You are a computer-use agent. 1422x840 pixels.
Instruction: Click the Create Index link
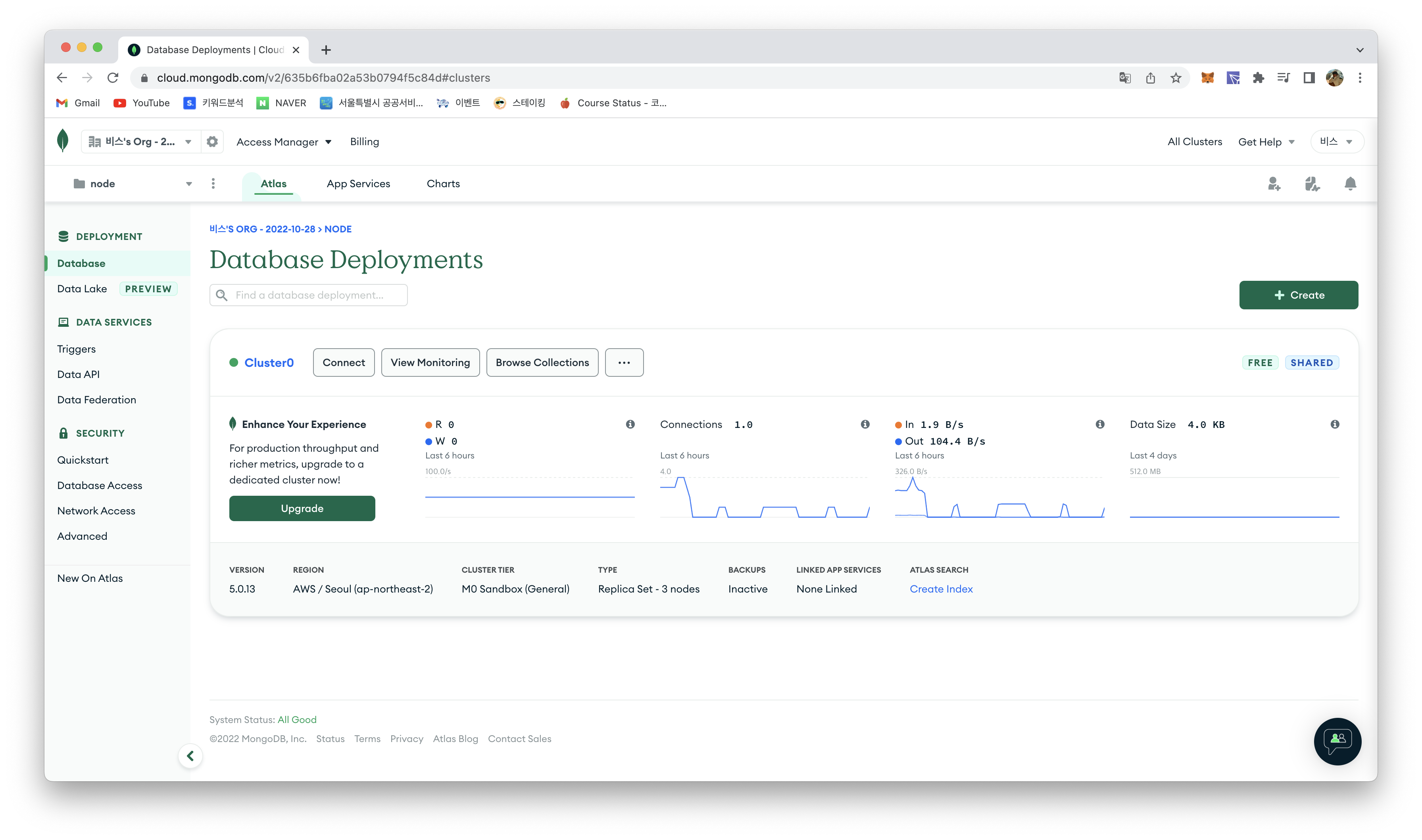pyautogui.click(x=941, y=589)
